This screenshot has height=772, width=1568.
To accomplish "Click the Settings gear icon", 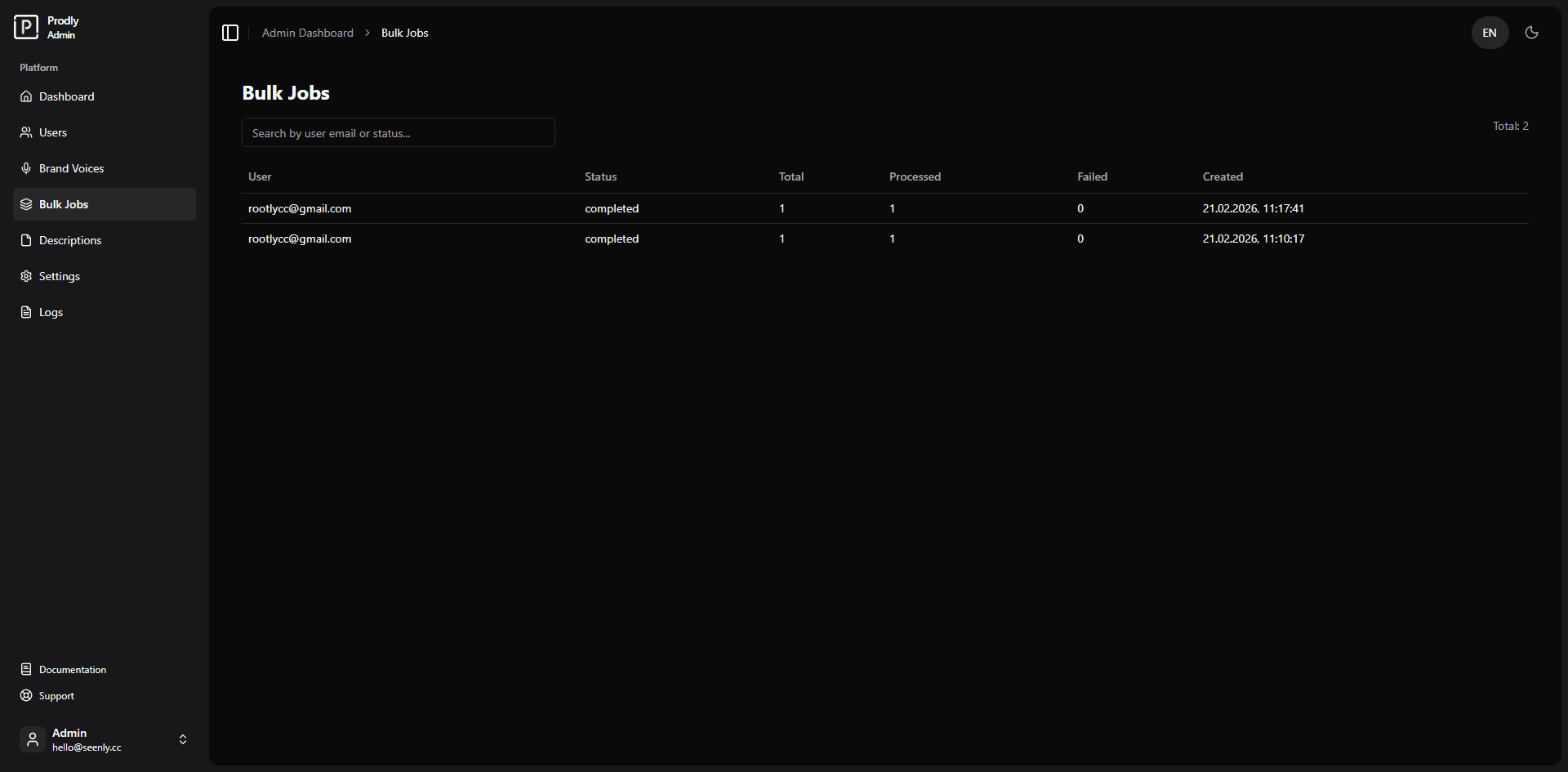I will pos(26,276).
